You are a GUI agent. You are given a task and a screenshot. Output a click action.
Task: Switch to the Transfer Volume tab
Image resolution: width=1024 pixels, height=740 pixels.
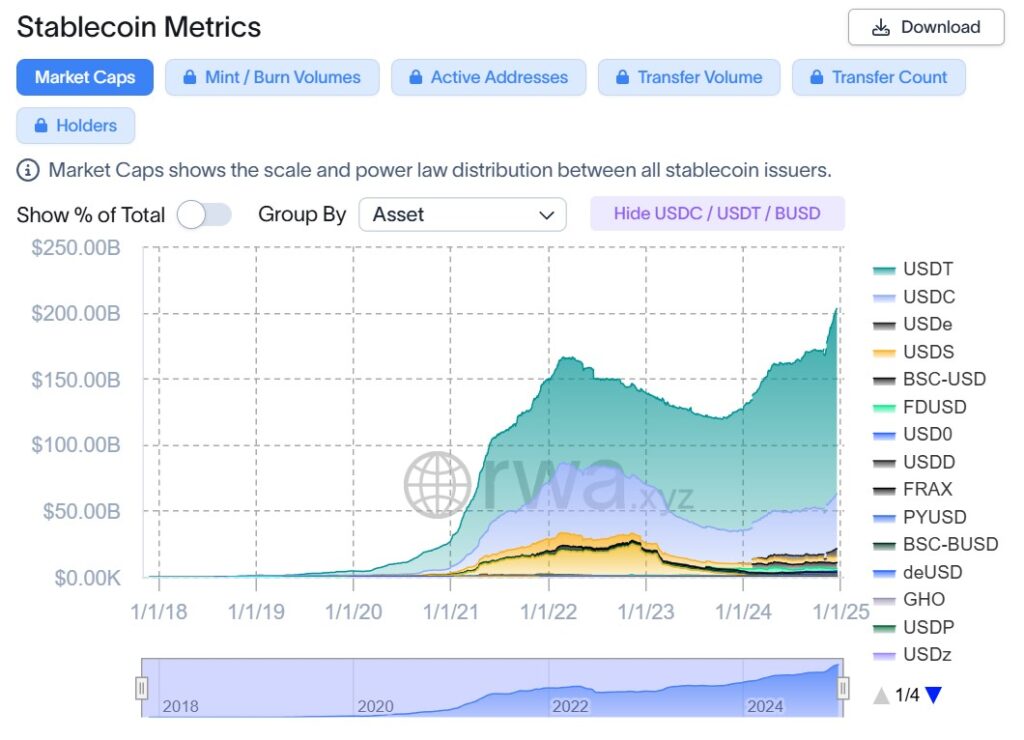[690, 78]
